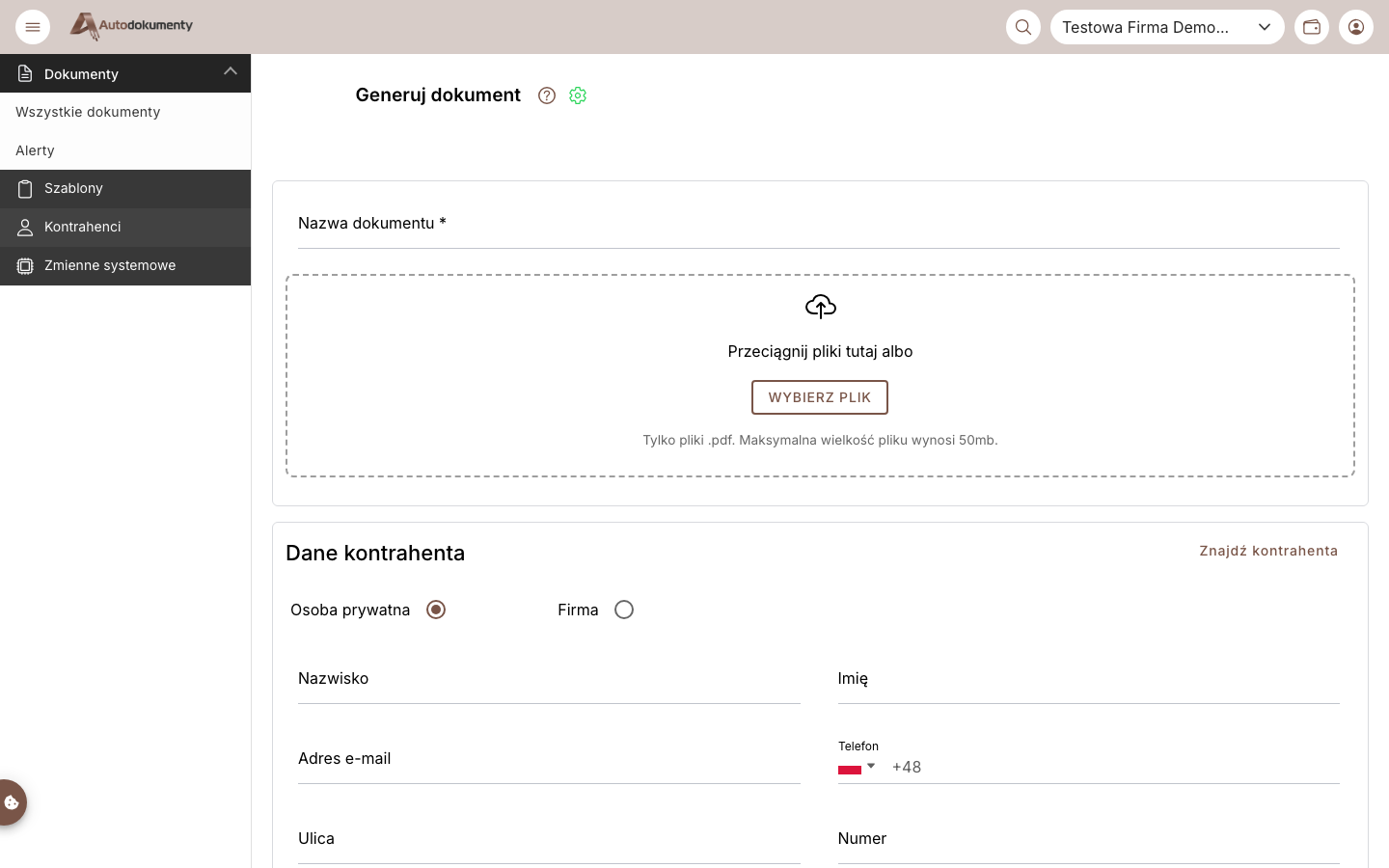This screenshot has width=1389, height=868.
Task: Open the Szablony menu item
Action: [125, 189]
